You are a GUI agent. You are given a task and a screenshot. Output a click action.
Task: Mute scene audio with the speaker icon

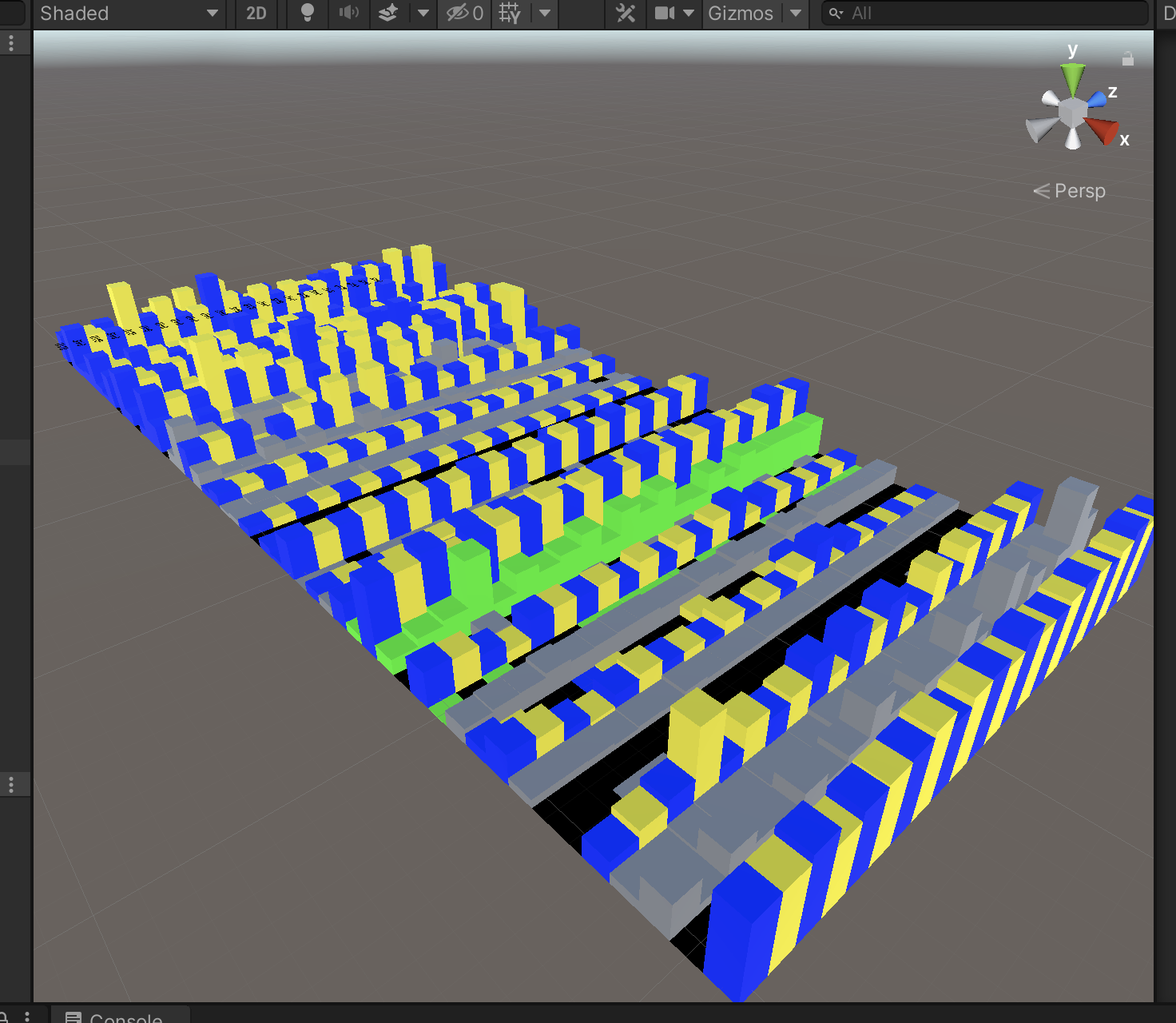pos(348,13)
